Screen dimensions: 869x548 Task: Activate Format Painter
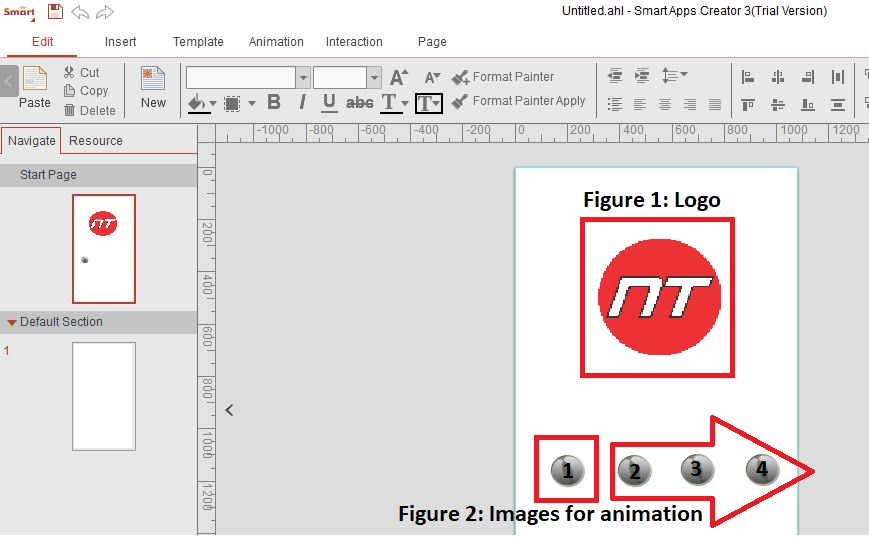coord(502,77)
